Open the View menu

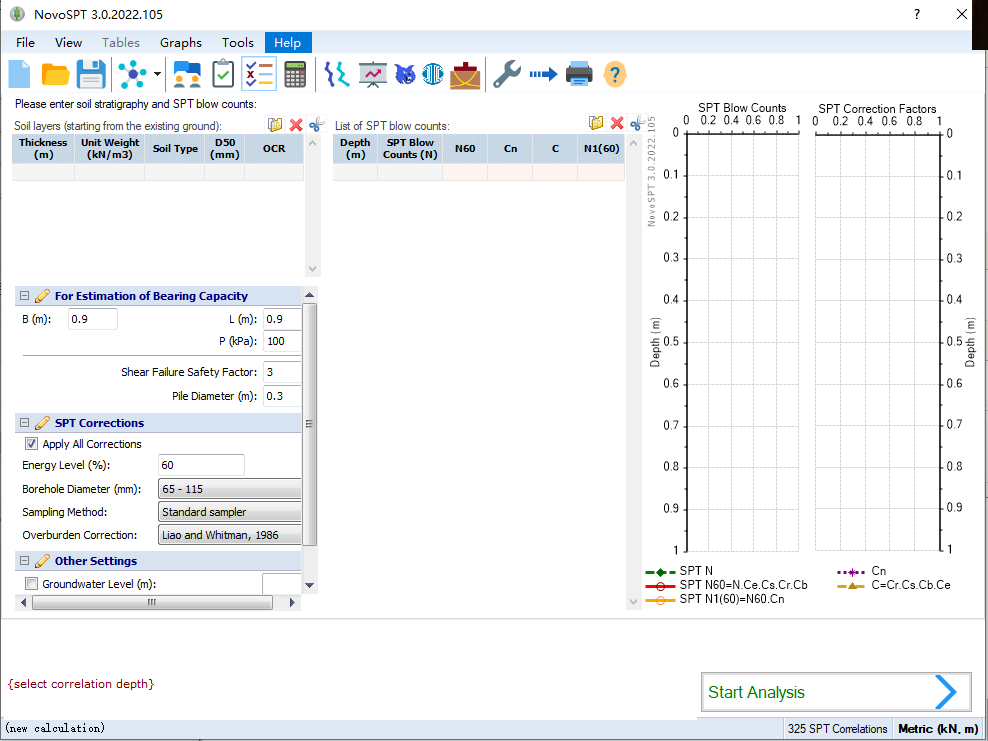click(x=68, y=42)
